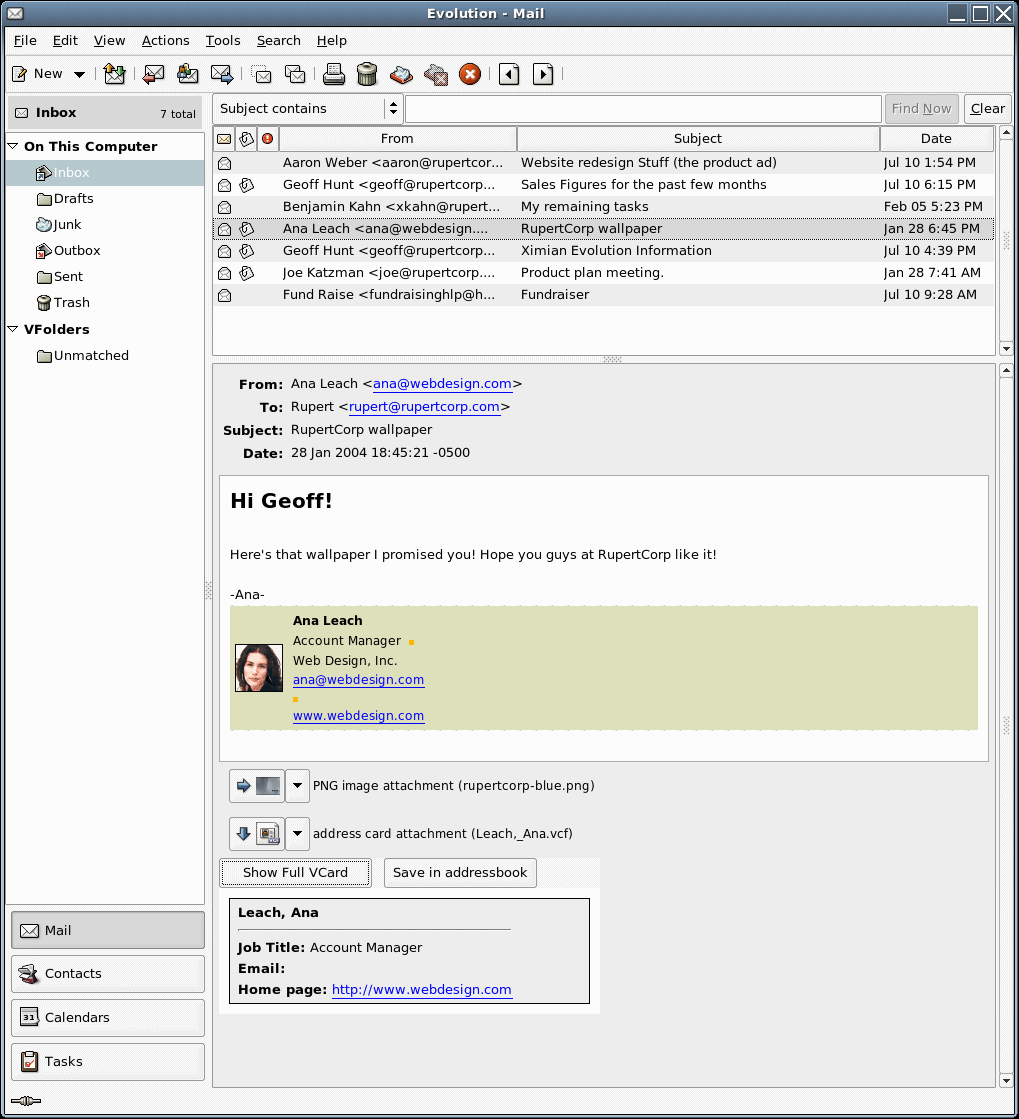This screenshot has width=1019, height=1119.
Task: Collapse the 'On This Computer' folder tree
Action: pos(13,147)
